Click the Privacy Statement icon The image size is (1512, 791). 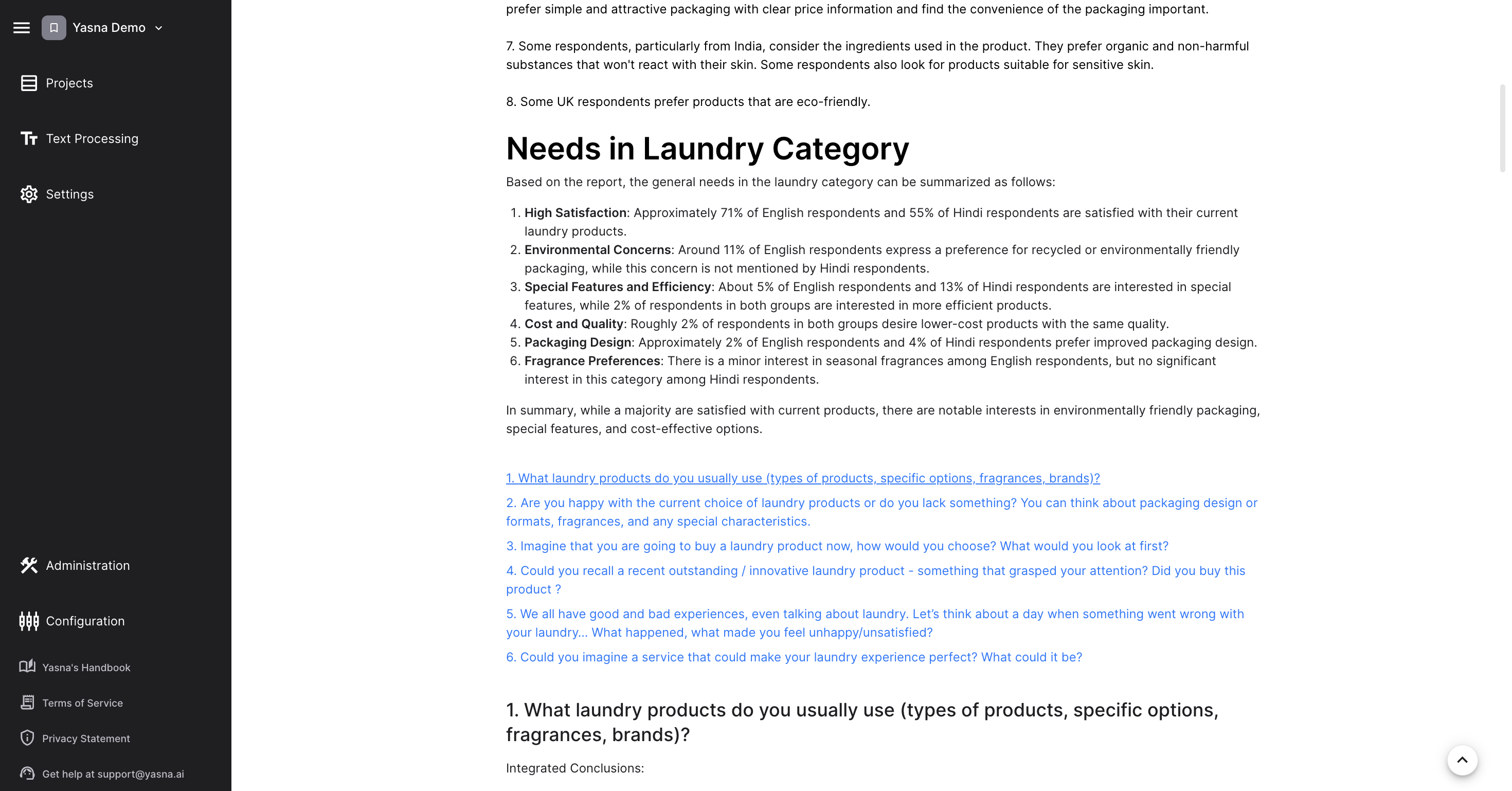[x=27, y=738]
